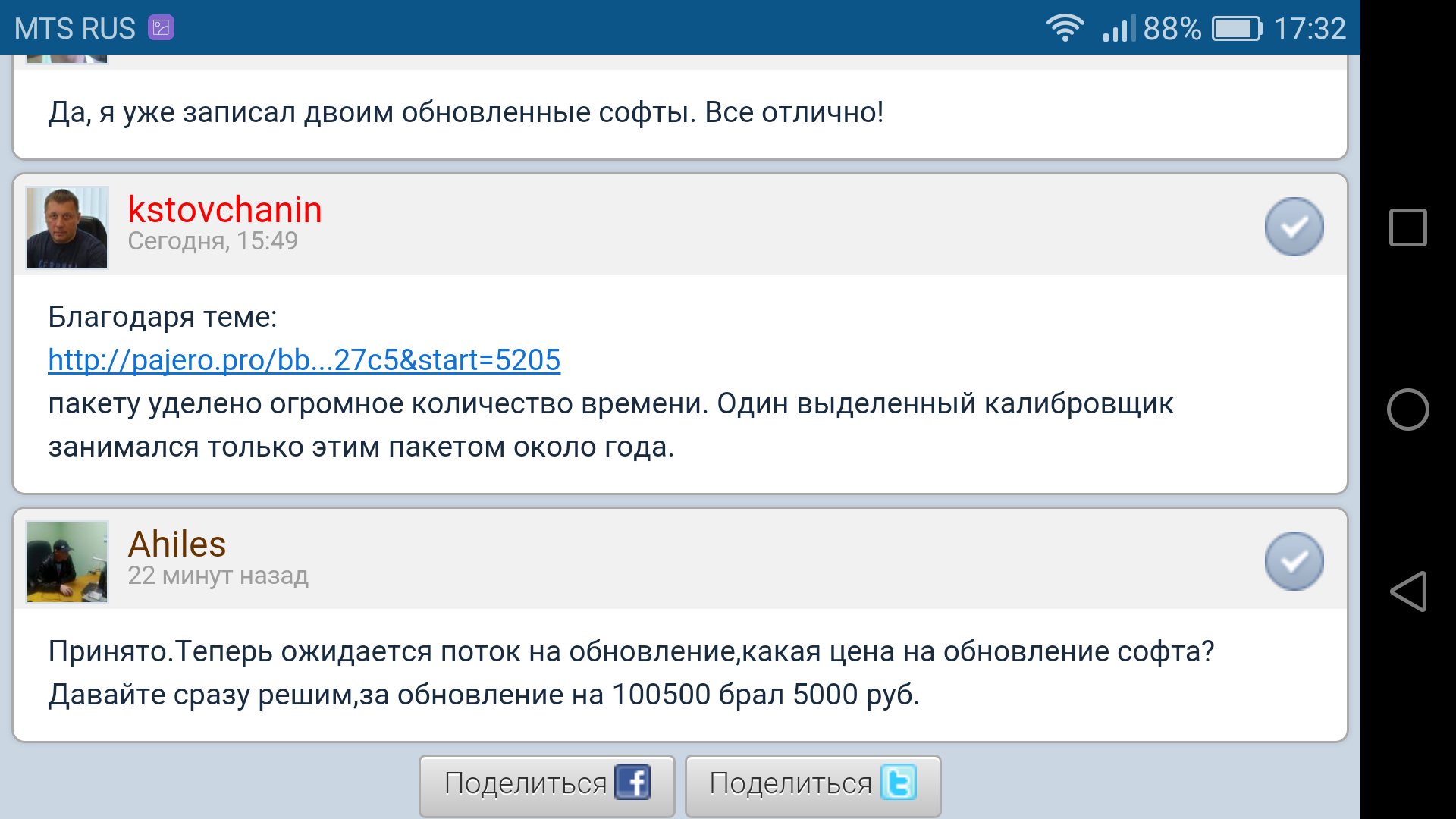Tap the Twitter bird logo on share button
This screenshot has height=819, width=1456.
pos(899,783)
